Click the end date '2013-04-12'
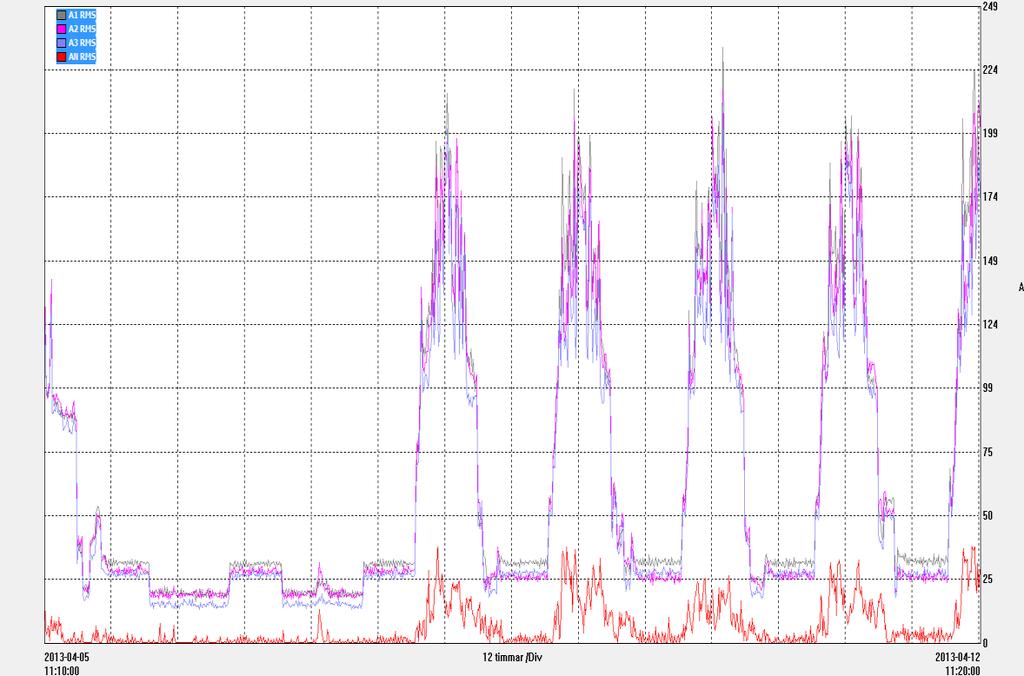 tap(957, 657)
